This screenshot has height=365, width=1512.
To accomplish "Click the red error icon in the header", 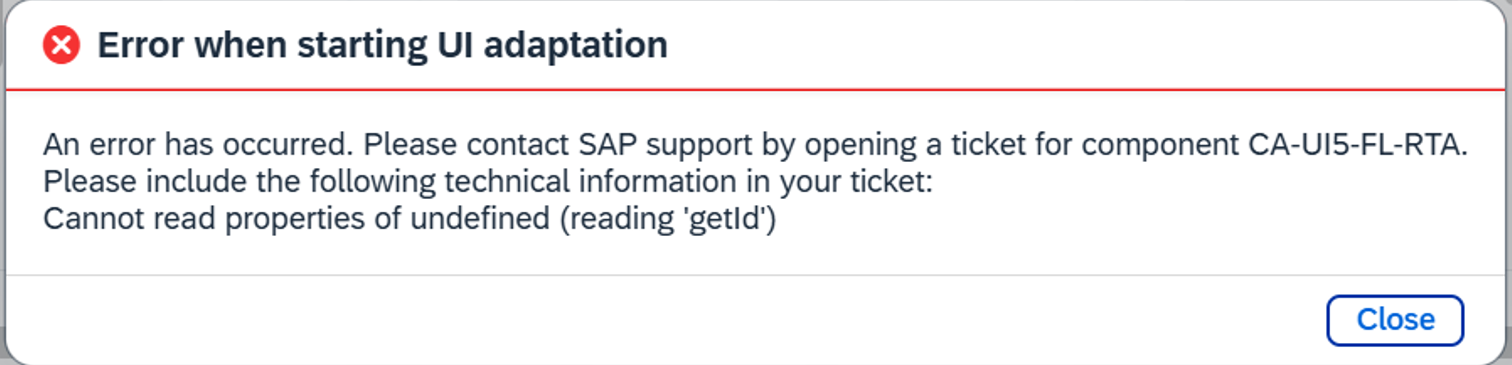I will tap(61, 45).
